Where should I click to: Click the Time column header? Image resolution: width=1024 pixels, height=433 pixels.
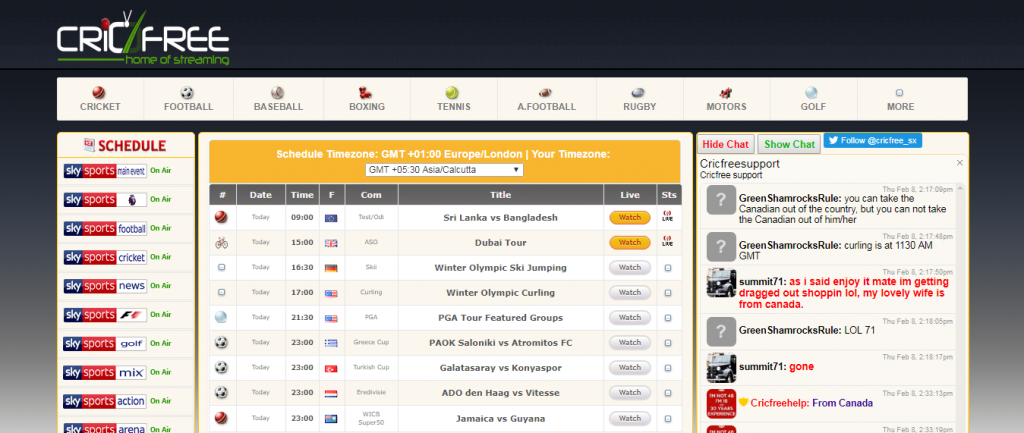tap(302, 195)
